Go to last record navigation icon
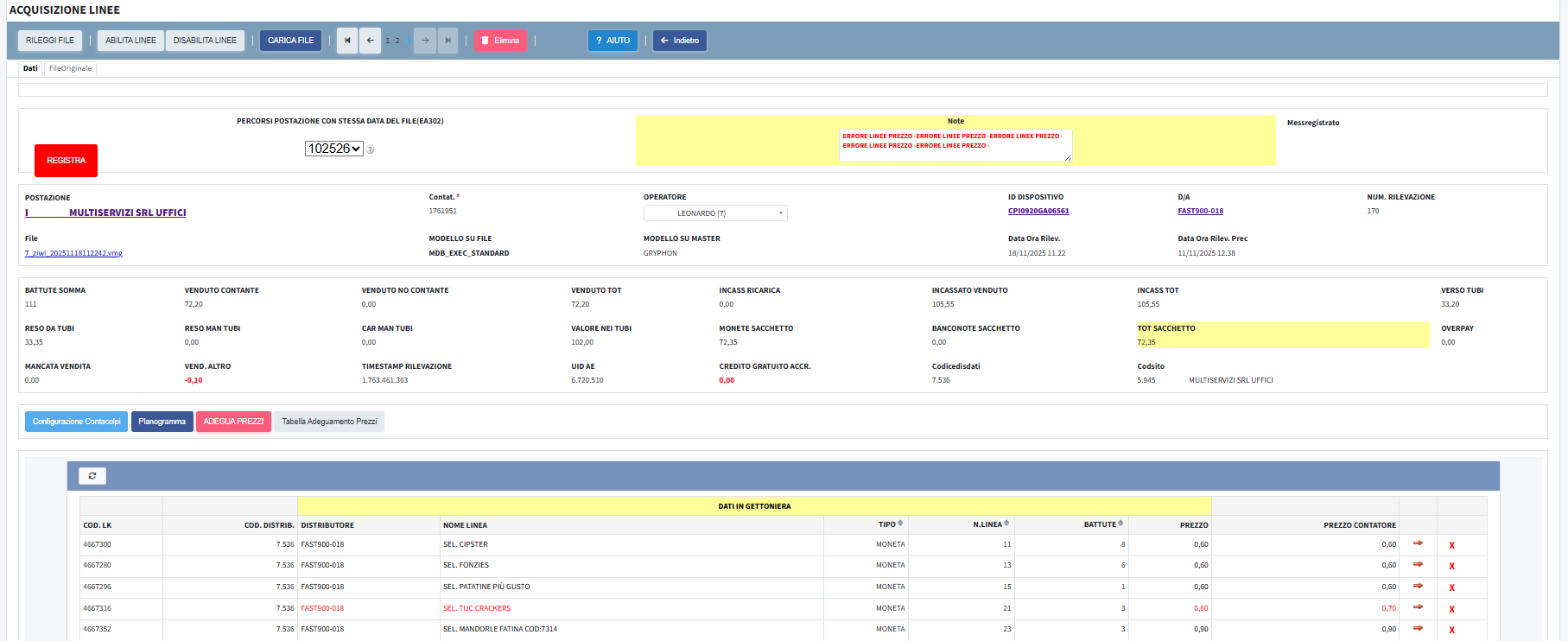This screenshot has width=1568, height=641. [448, 41]
